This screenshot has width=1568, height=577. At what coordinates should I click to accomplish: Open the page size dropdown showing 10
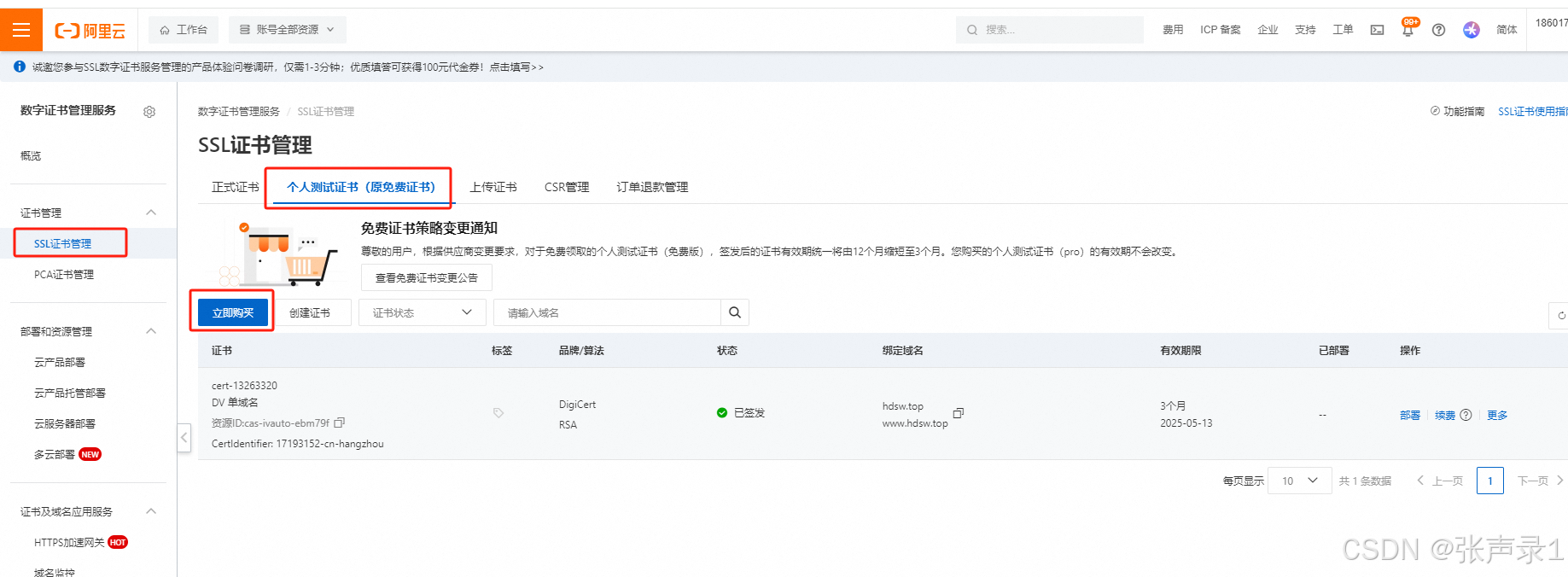(1300, 481)
